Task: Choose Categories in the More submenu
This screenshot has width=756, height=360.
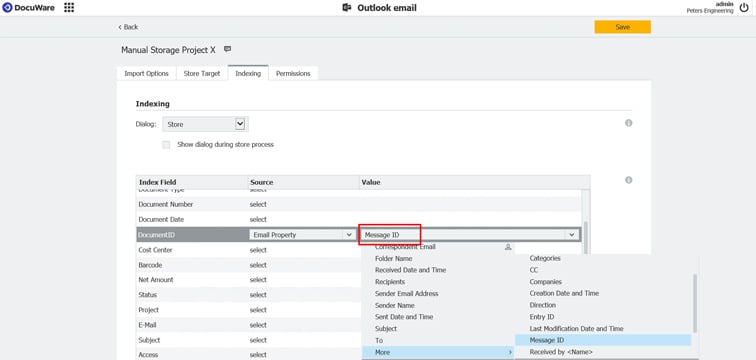Action: pos(545,258)
